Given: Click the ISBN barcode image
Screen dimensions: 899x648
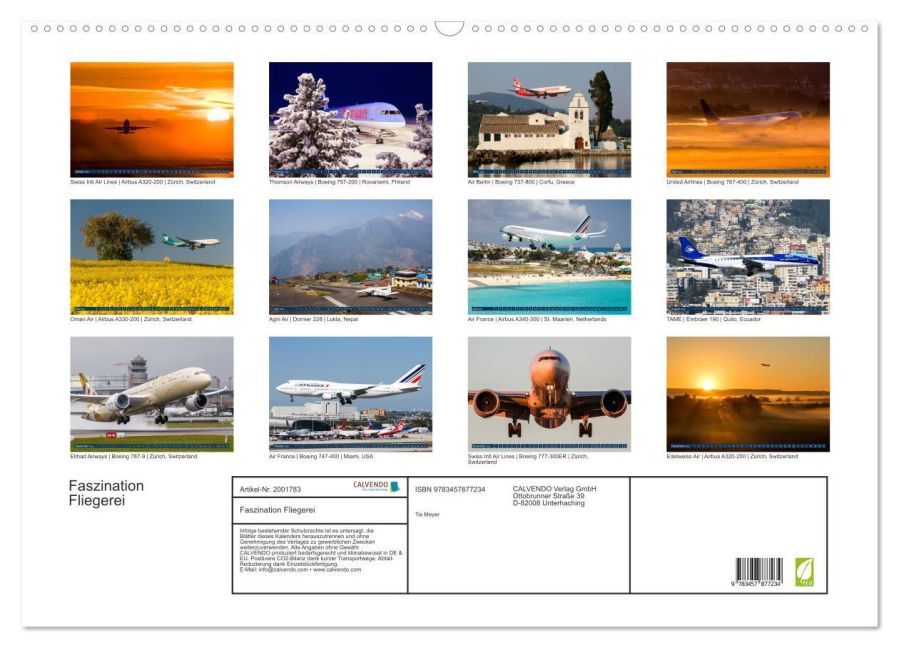Looking at the screenshot, I should click(759, 572).
